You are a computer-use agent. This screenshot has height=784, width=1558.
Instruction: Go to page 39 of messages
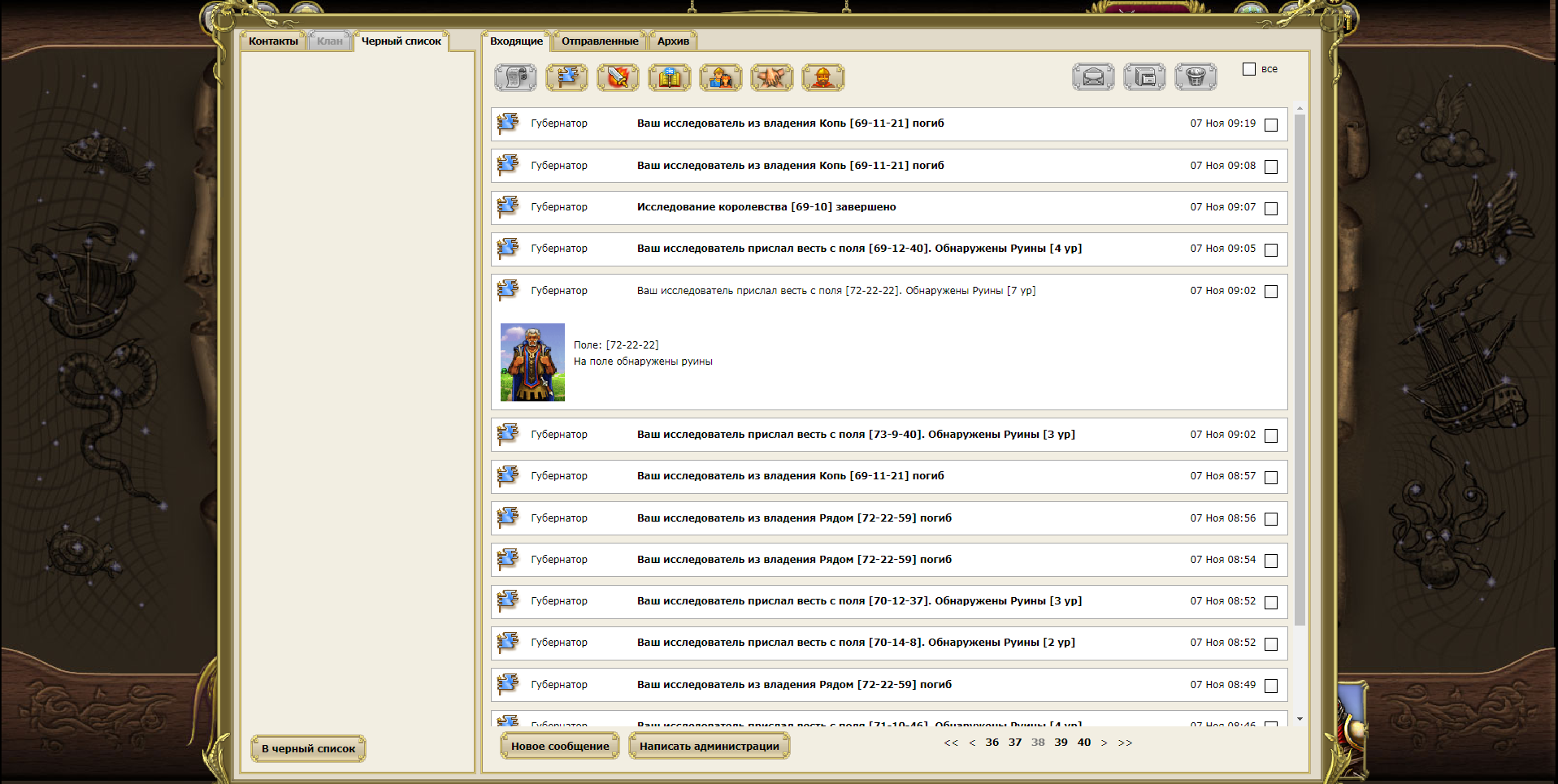1061,743
